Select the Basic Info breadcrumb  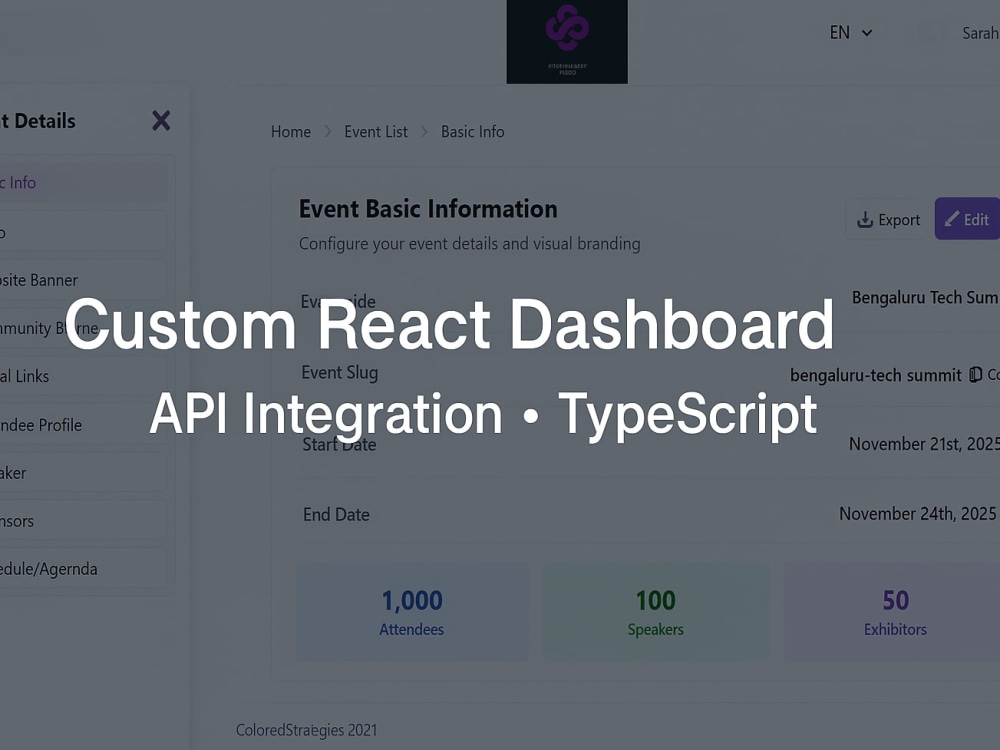tap(473, 132)
